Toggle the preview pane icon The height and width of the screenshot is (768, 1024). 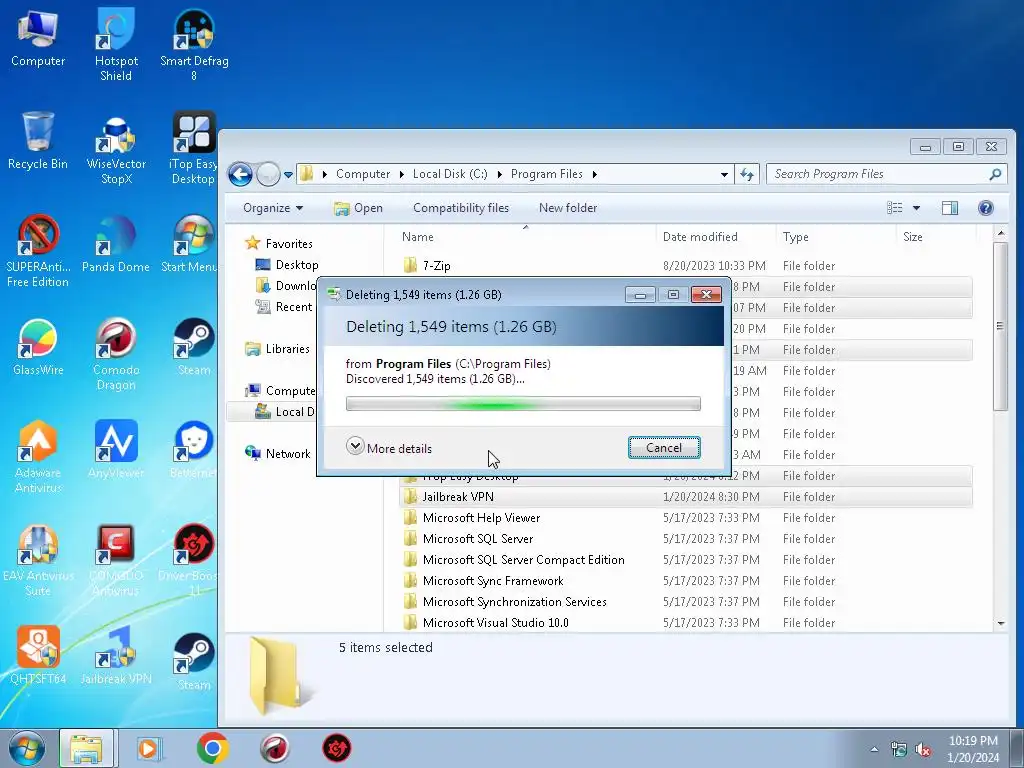pos(950,208)
